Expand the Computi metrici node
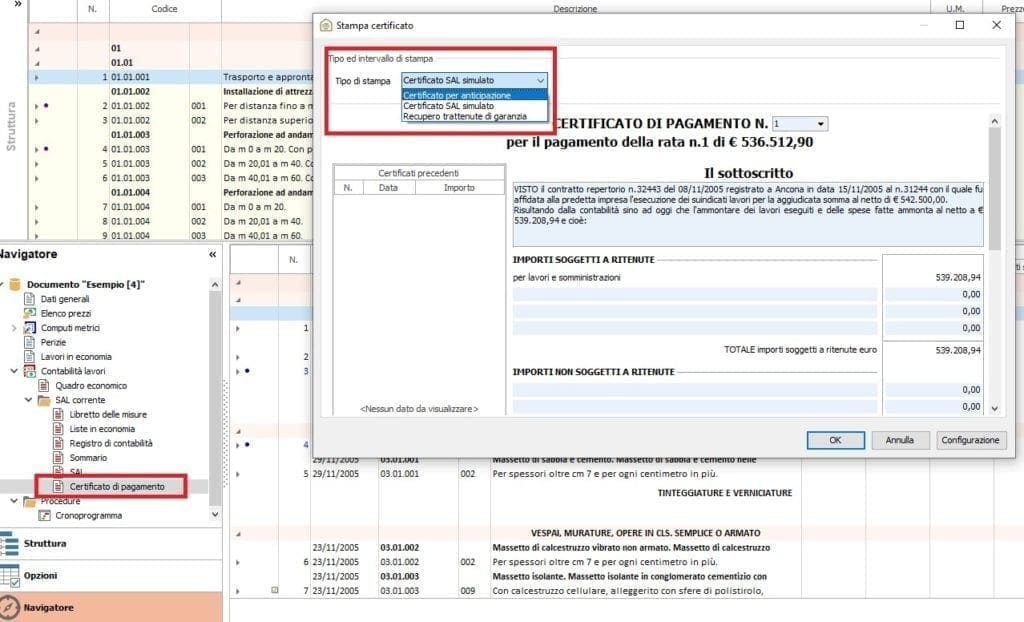The height and width of the screenshot is (622, 1024). (14, 328)
